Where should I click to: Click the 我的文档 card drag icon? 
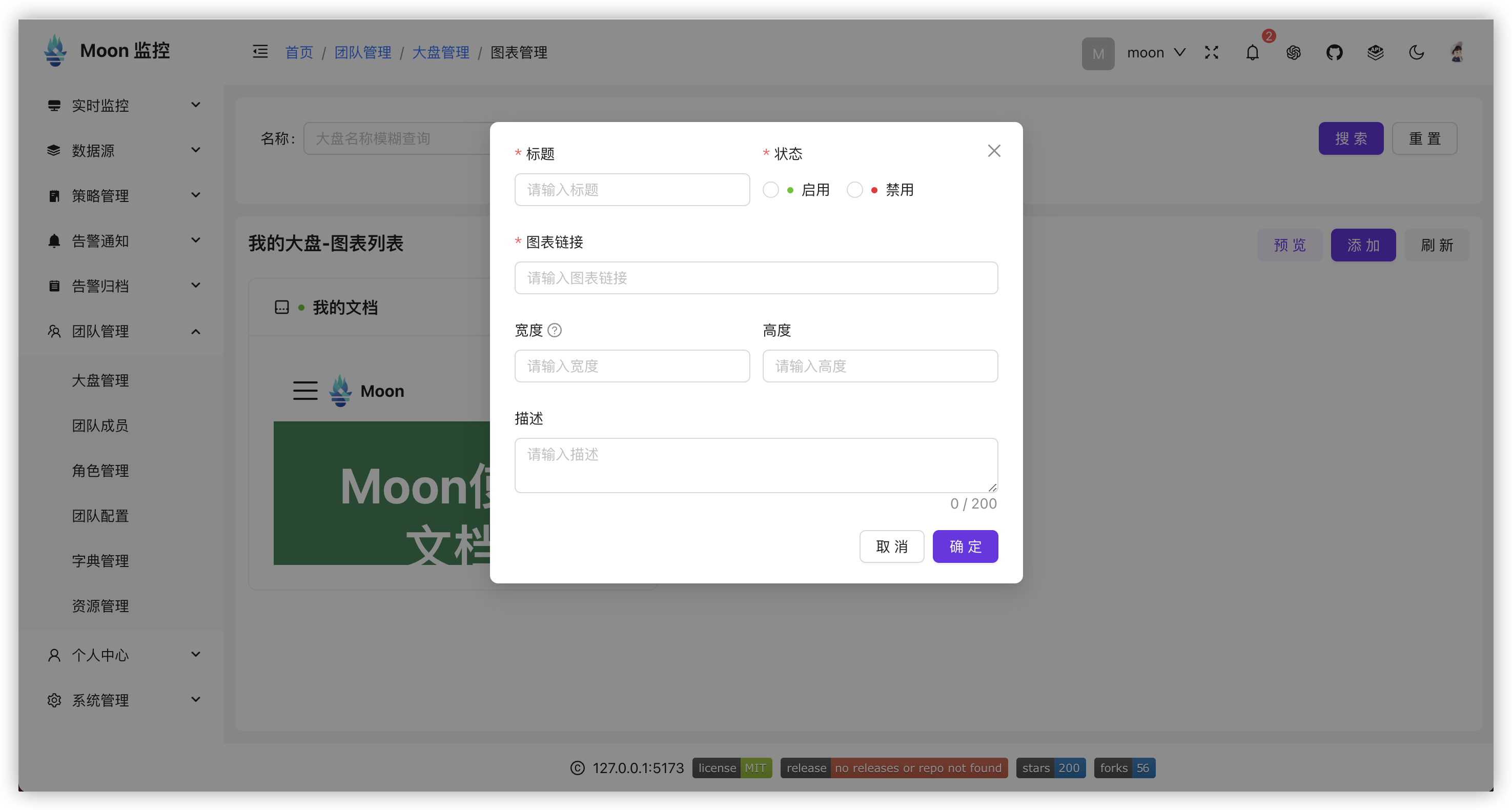pos(282,308)
